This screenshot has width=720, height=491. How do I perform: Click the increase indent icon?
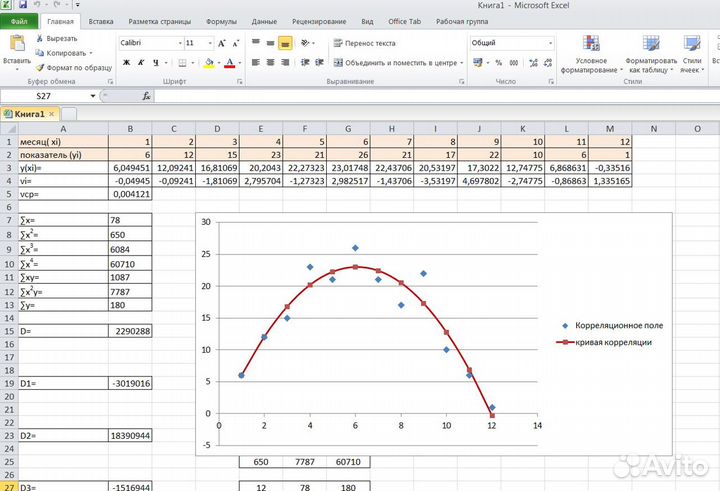[x=320, y=62]
